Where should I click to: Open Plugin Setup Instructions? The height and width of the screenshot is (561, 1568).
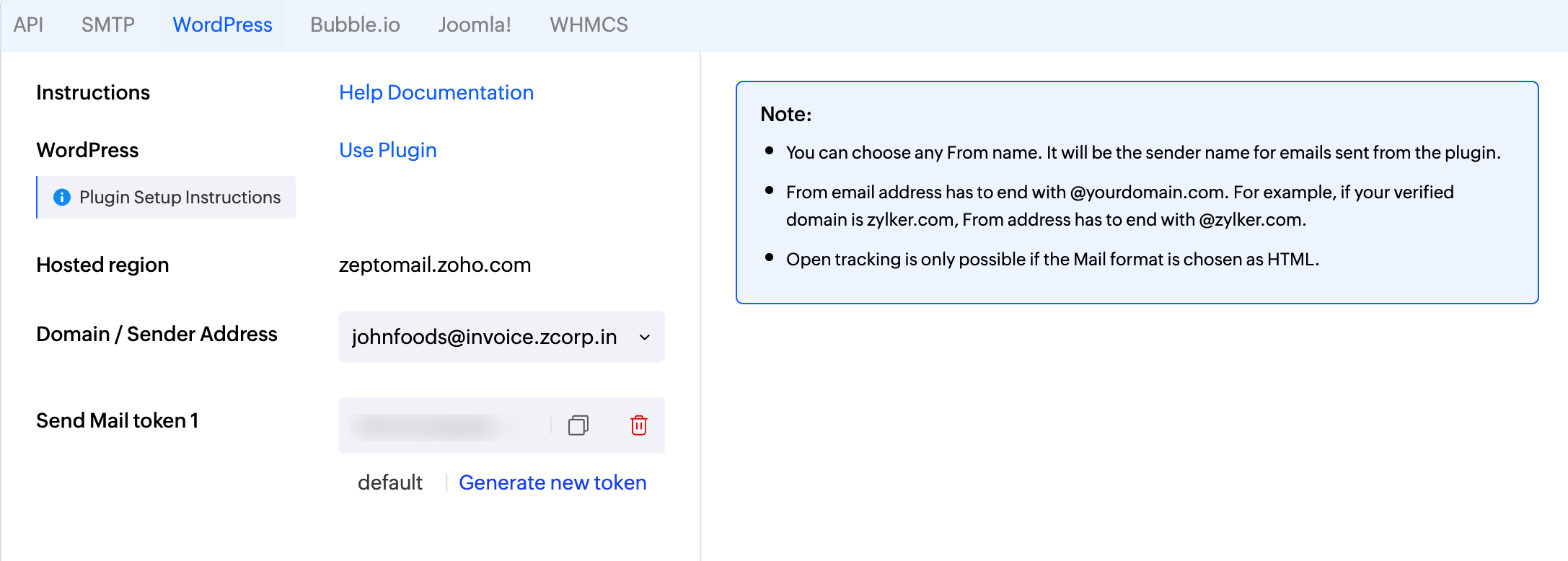tap(180, 198)
